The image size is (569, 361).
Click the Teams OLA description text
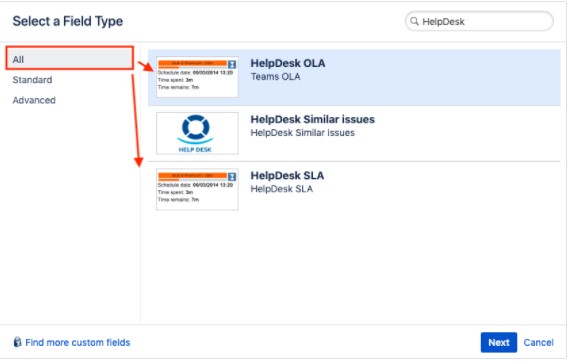pyautogui.click(x=275, y=77)
